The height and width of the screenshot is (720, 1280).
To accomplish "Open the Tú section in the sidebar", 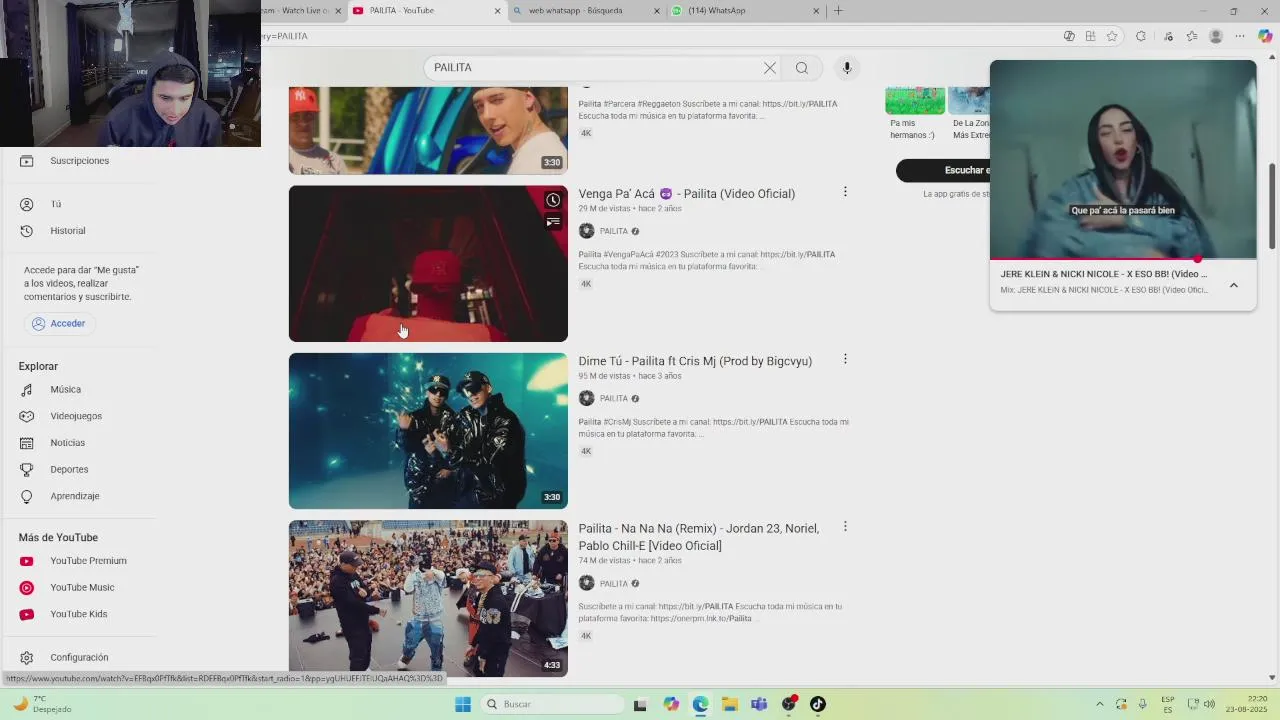I will pyautogui.click(x=56, y=204).
